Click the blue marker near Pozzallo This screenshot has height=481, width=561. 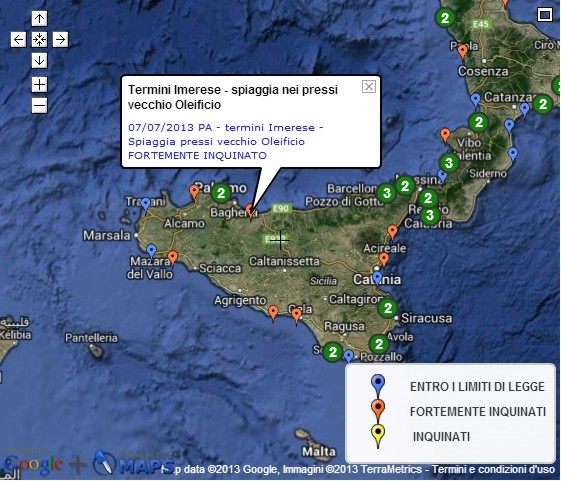click(x=349, y=356)
